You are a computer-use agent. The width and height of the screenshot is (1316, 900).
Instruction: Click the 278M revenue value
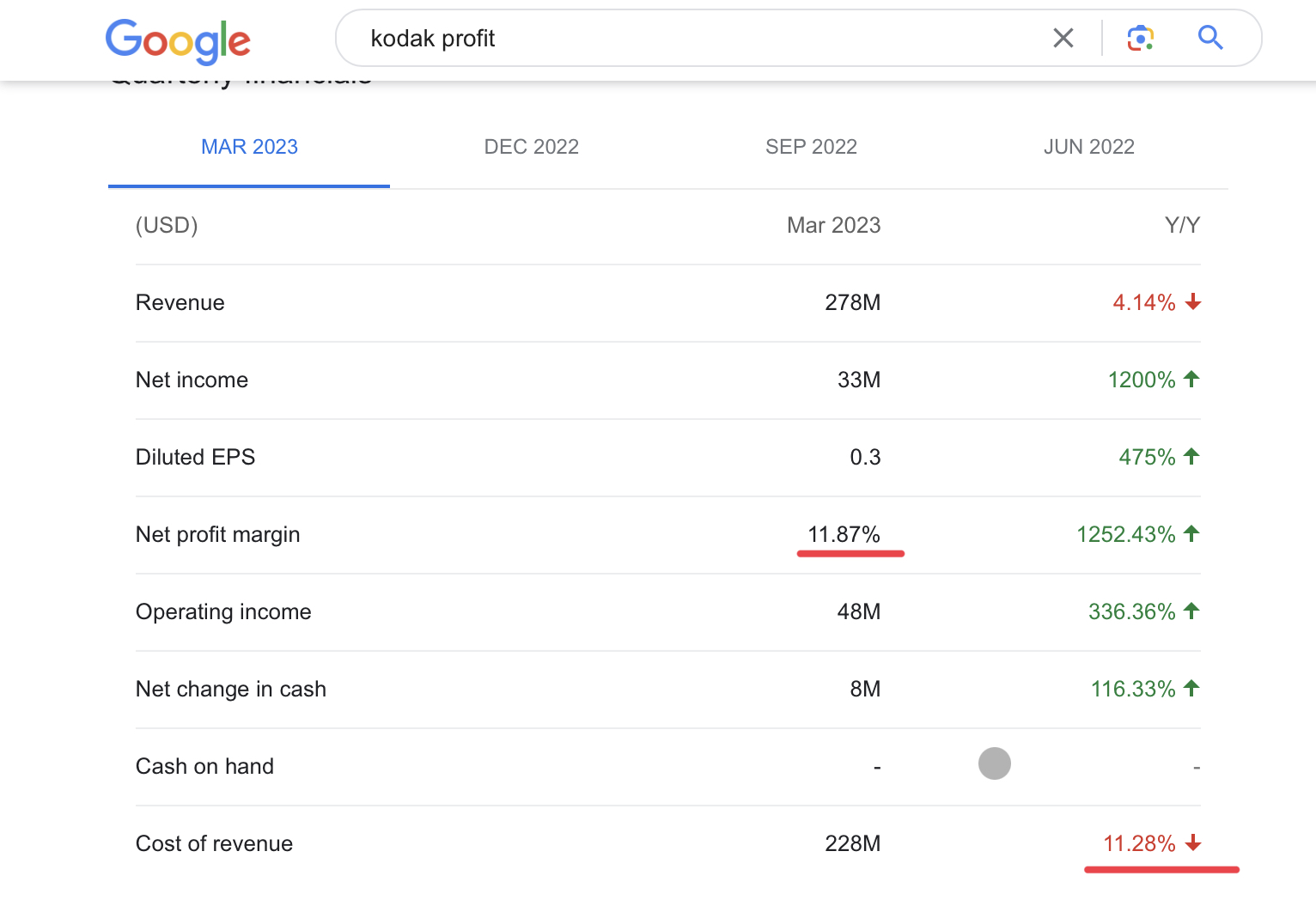tap(852, 302)
